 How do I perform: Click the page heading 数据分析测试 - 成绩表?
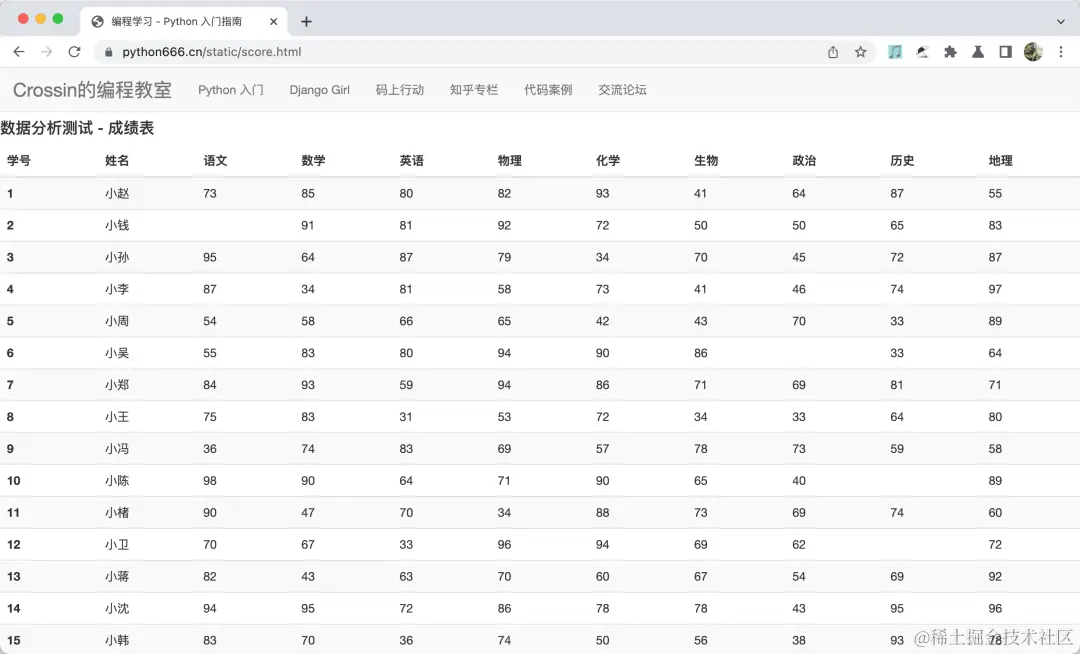[77, 128]
